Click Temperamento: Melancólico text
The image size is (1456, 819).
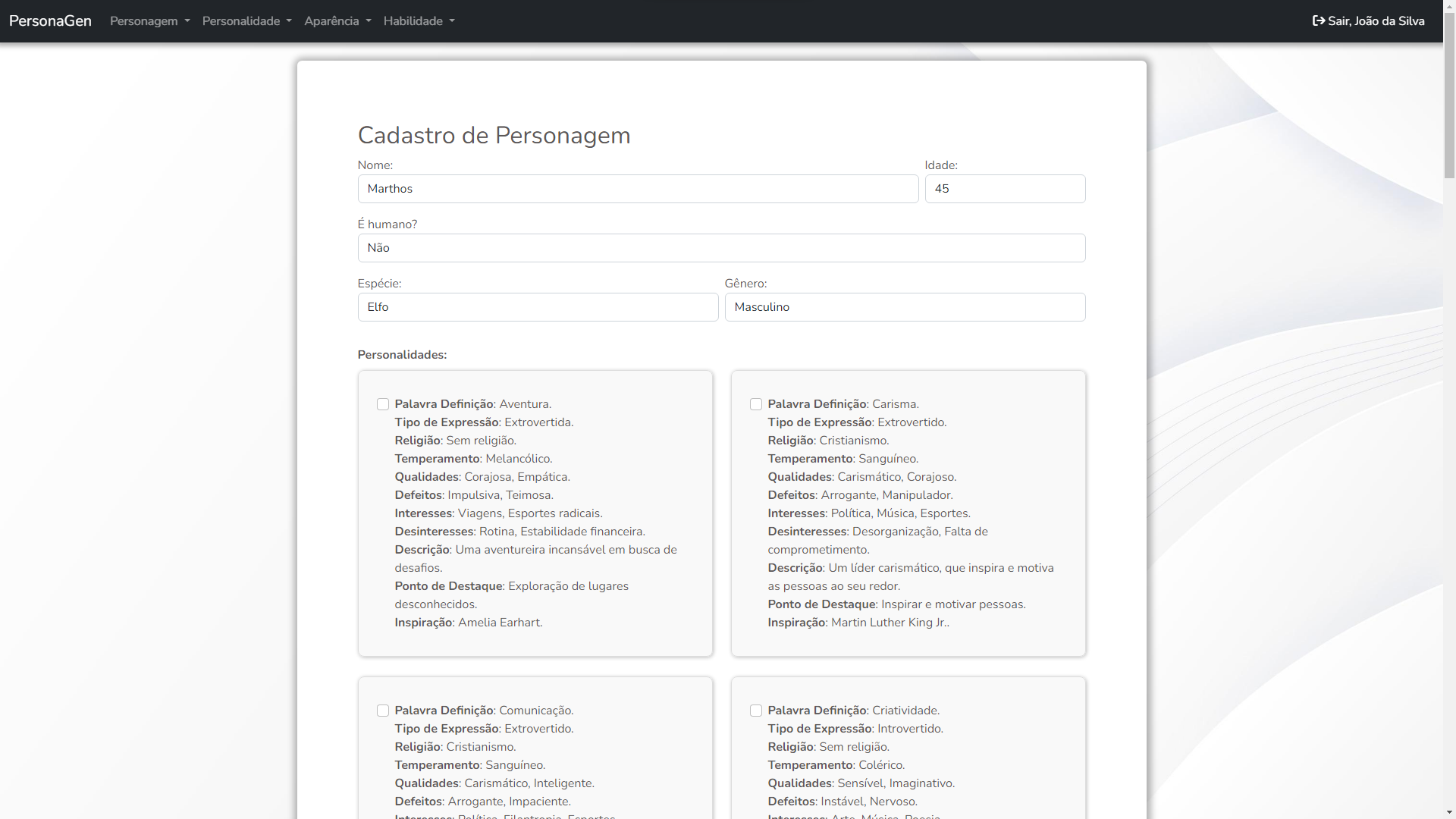[x=473, y=459]
